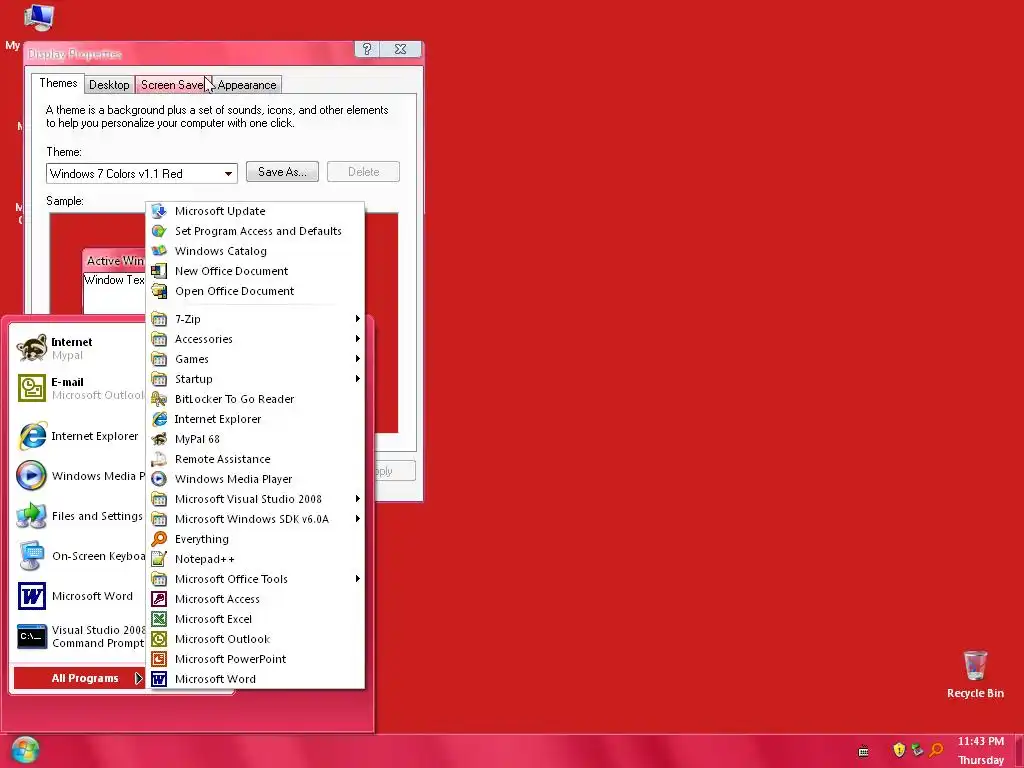Open Windows Media Player from the programs list
Screen dimensions: 1024x768
[255, 479]
